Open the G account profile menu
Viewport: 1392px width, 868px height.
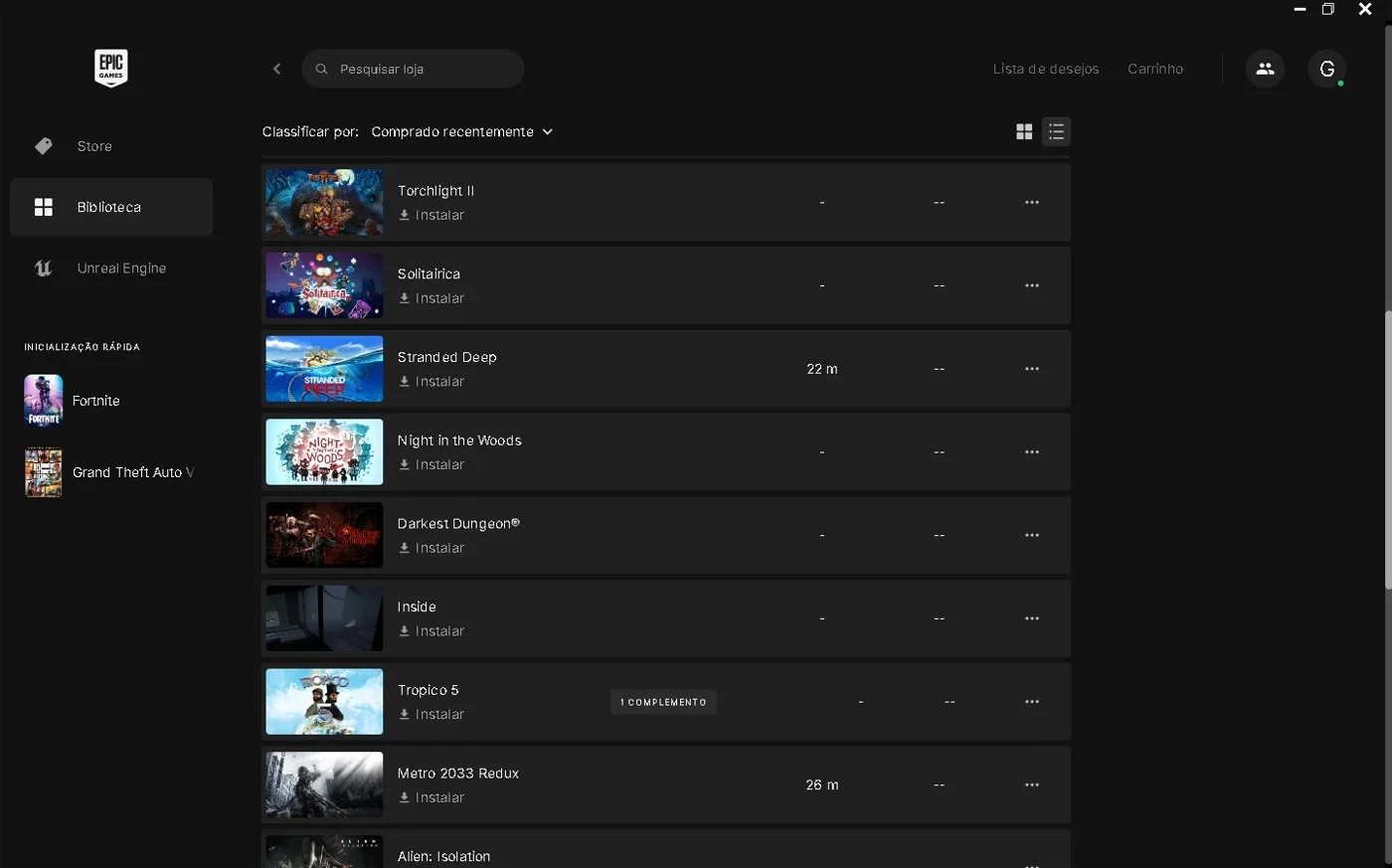click(x=1326, y=69)
